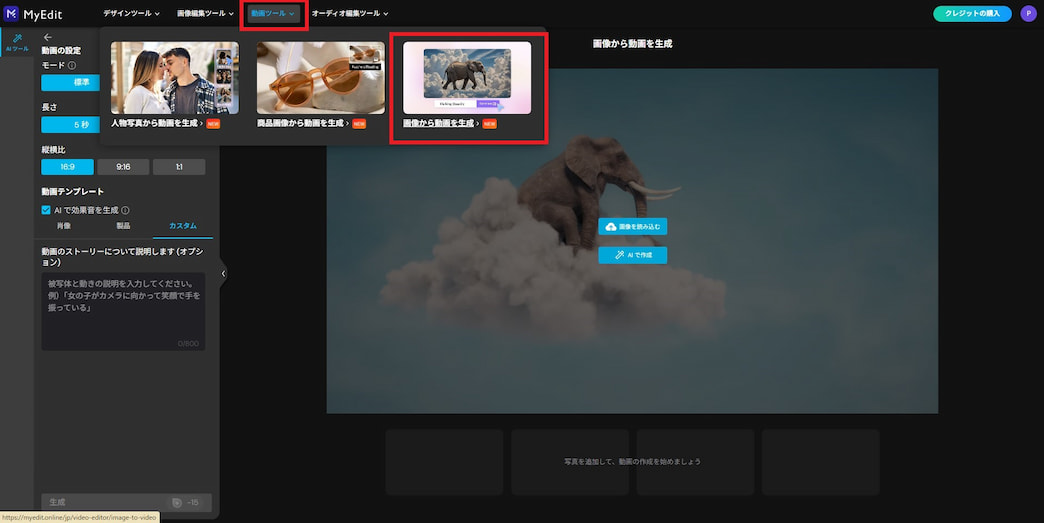Click the MyEdit logo
The image size is (1044, 523).
click(33, 14)
